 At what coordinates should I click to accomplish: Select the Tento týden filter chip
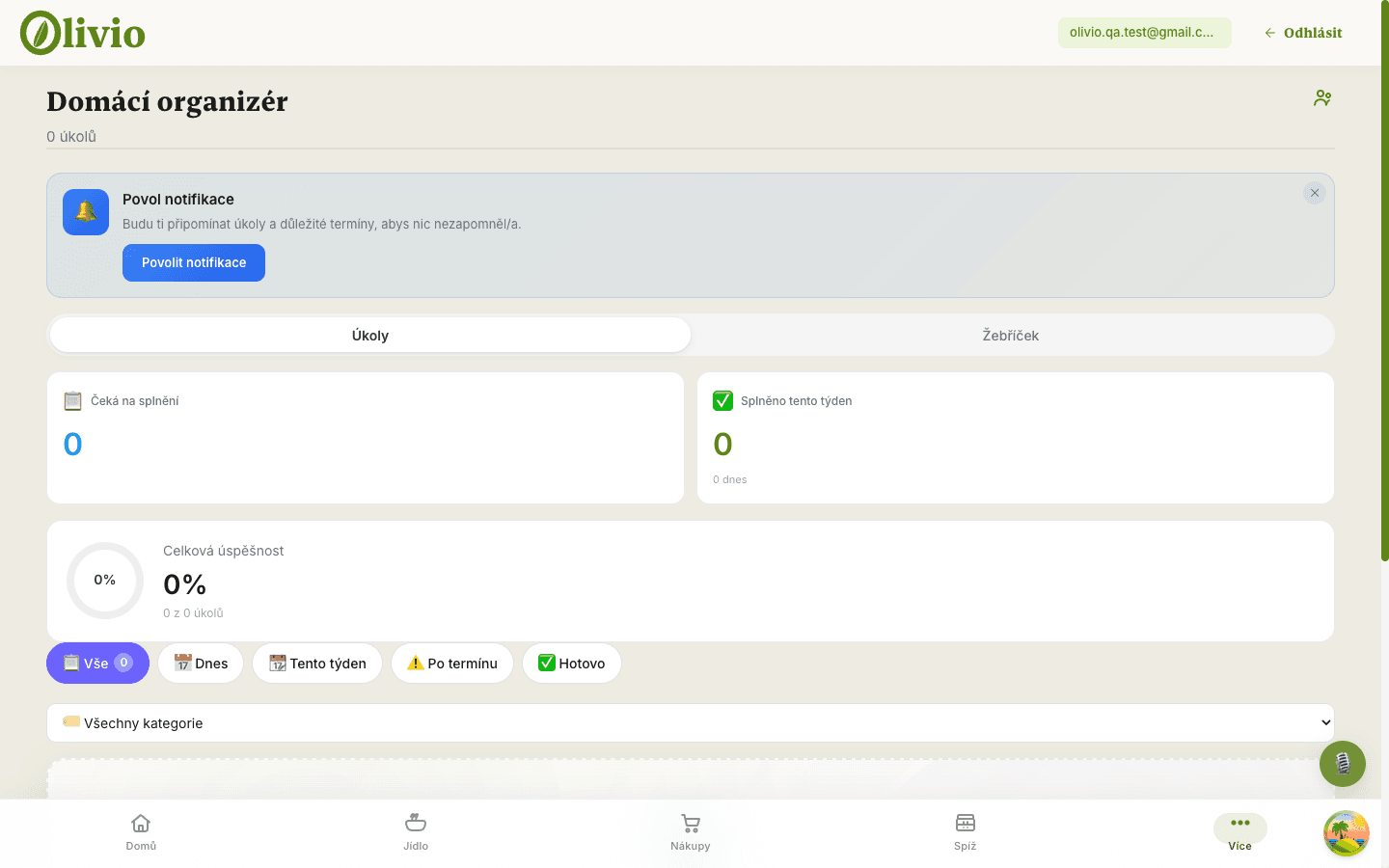(317, 663)
